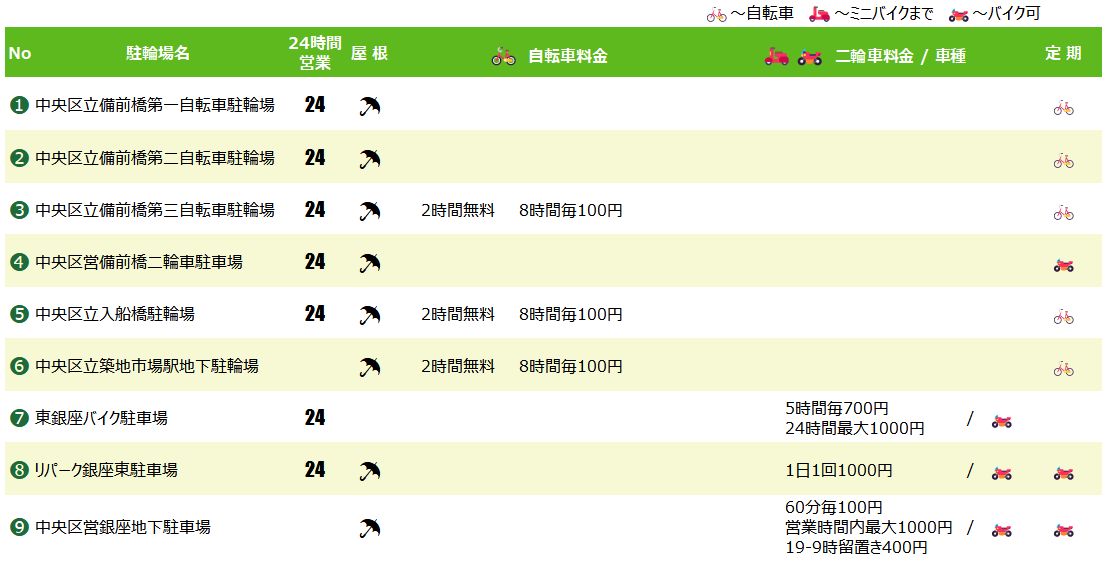Click the scooter legend icon beside ～ミニバイクまで
Viewport: 1105px width, 563px height.
(x=819, y=14)
